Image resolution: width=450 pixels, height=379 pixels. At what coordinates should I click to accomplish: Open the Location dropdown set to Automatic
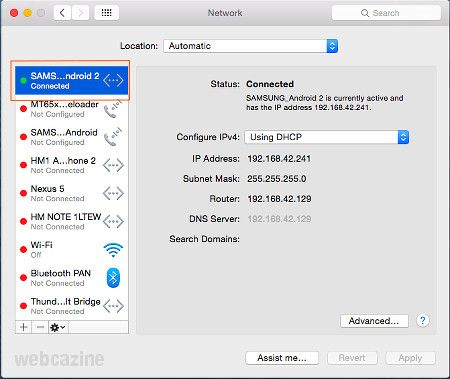pos(251,46)
